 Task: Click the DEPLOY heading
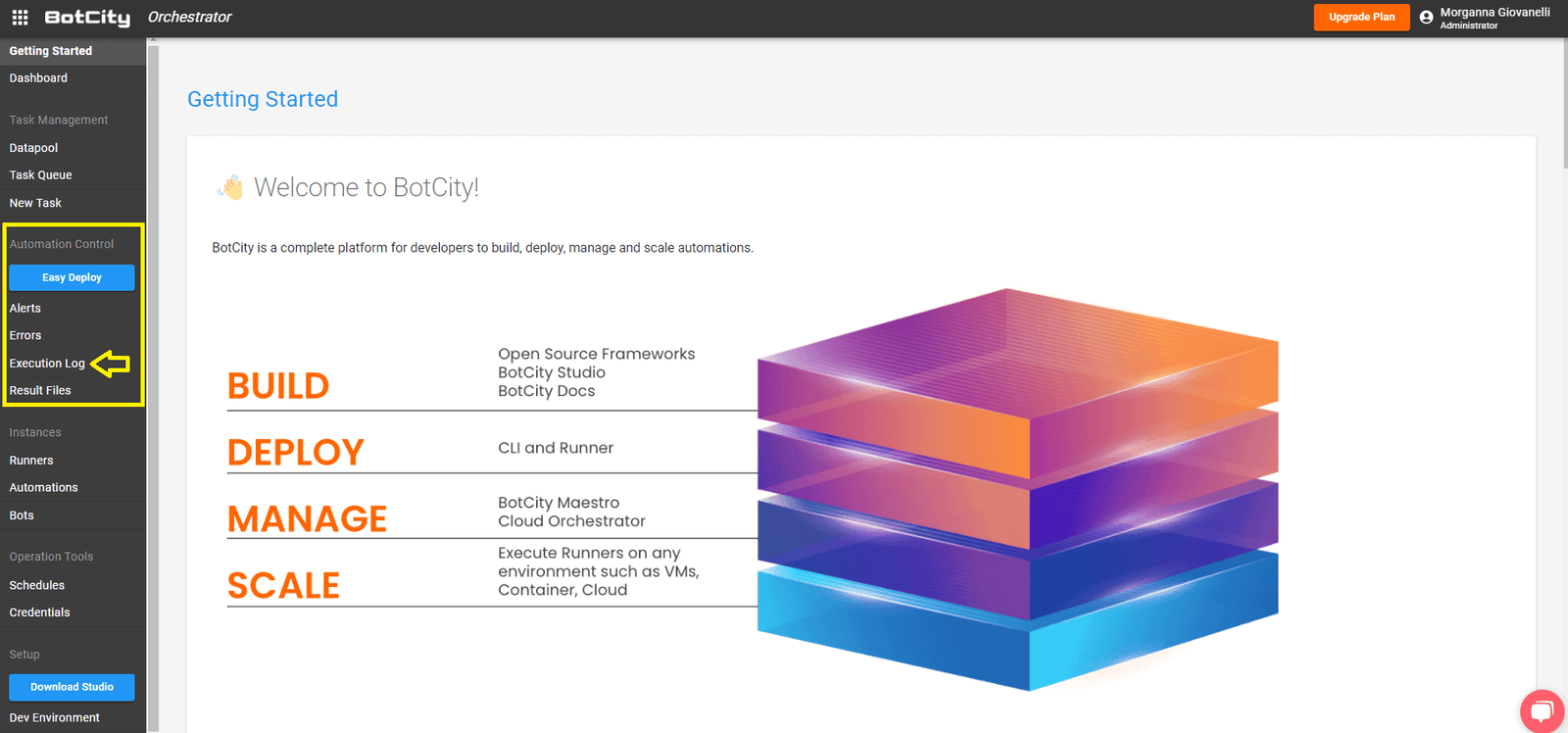point(296,453)
